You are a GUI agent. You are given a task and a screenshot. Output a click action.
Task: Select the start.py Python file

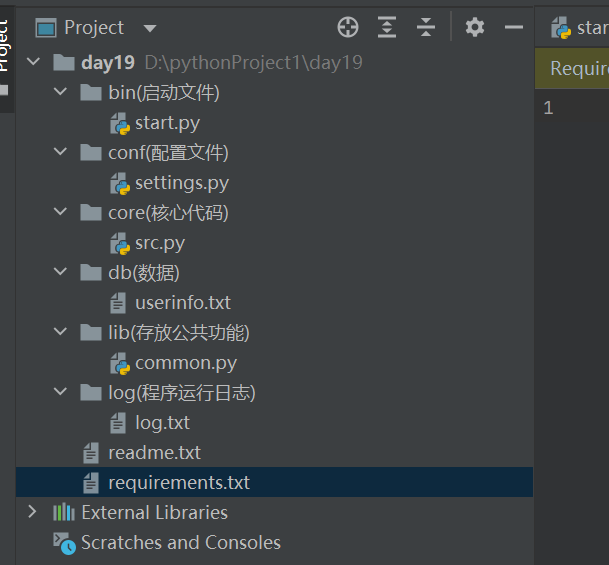167,123
